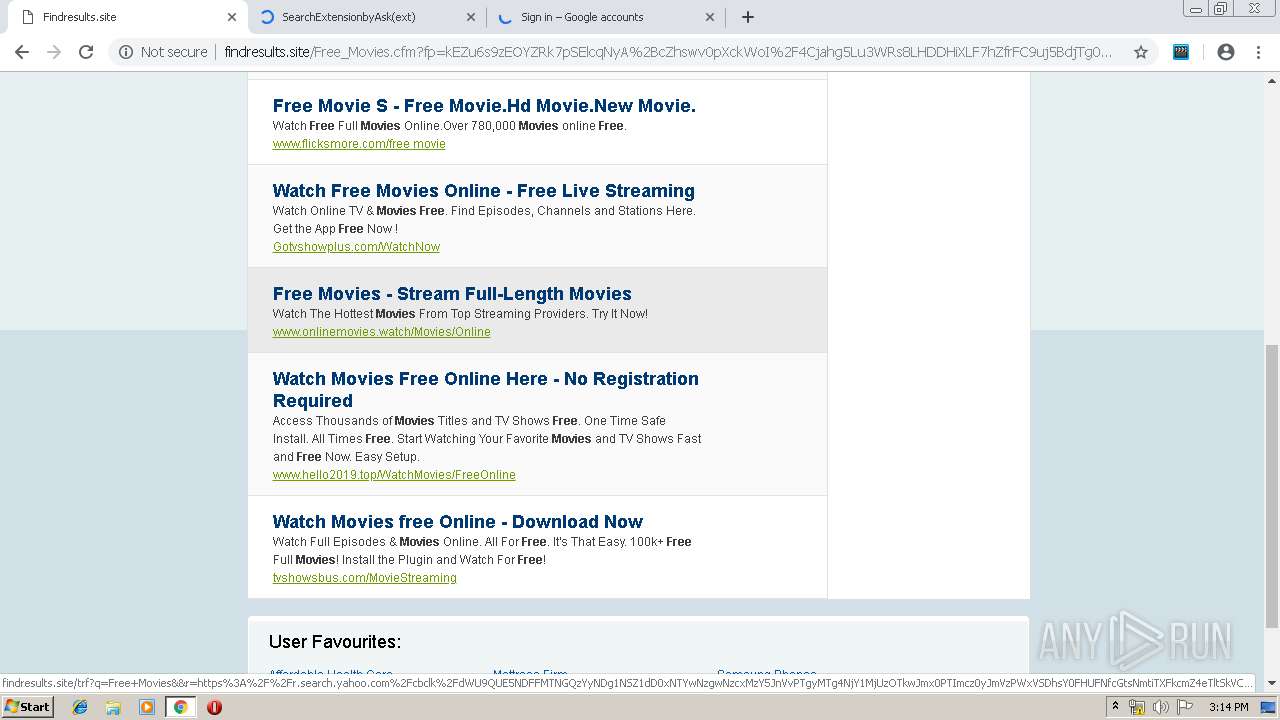Bookmark this page with the star icon

1141,52
